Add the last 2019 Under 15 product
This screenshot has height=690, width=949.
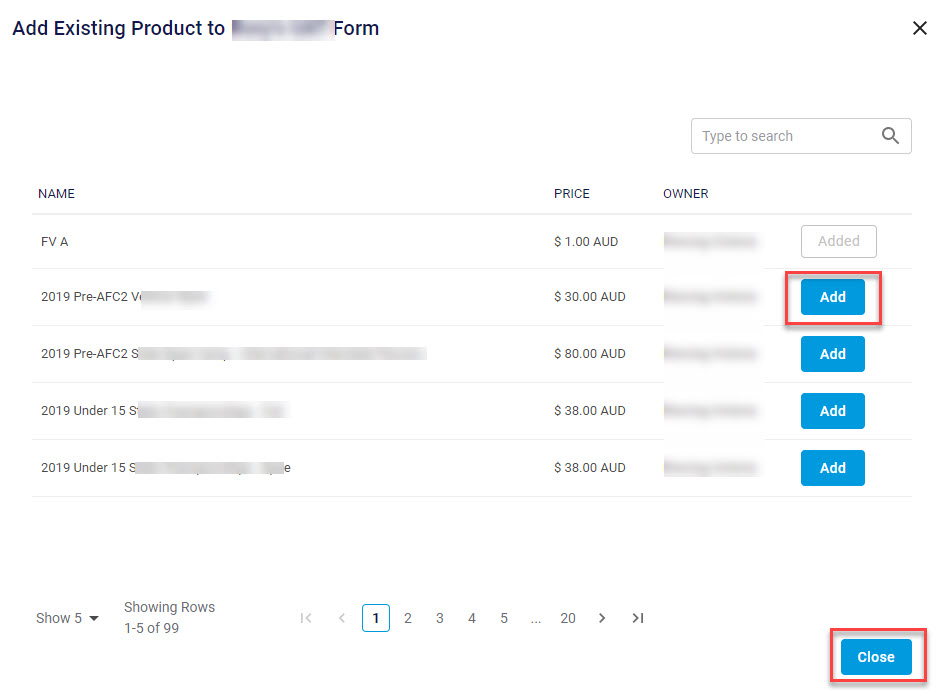(832, 468)
